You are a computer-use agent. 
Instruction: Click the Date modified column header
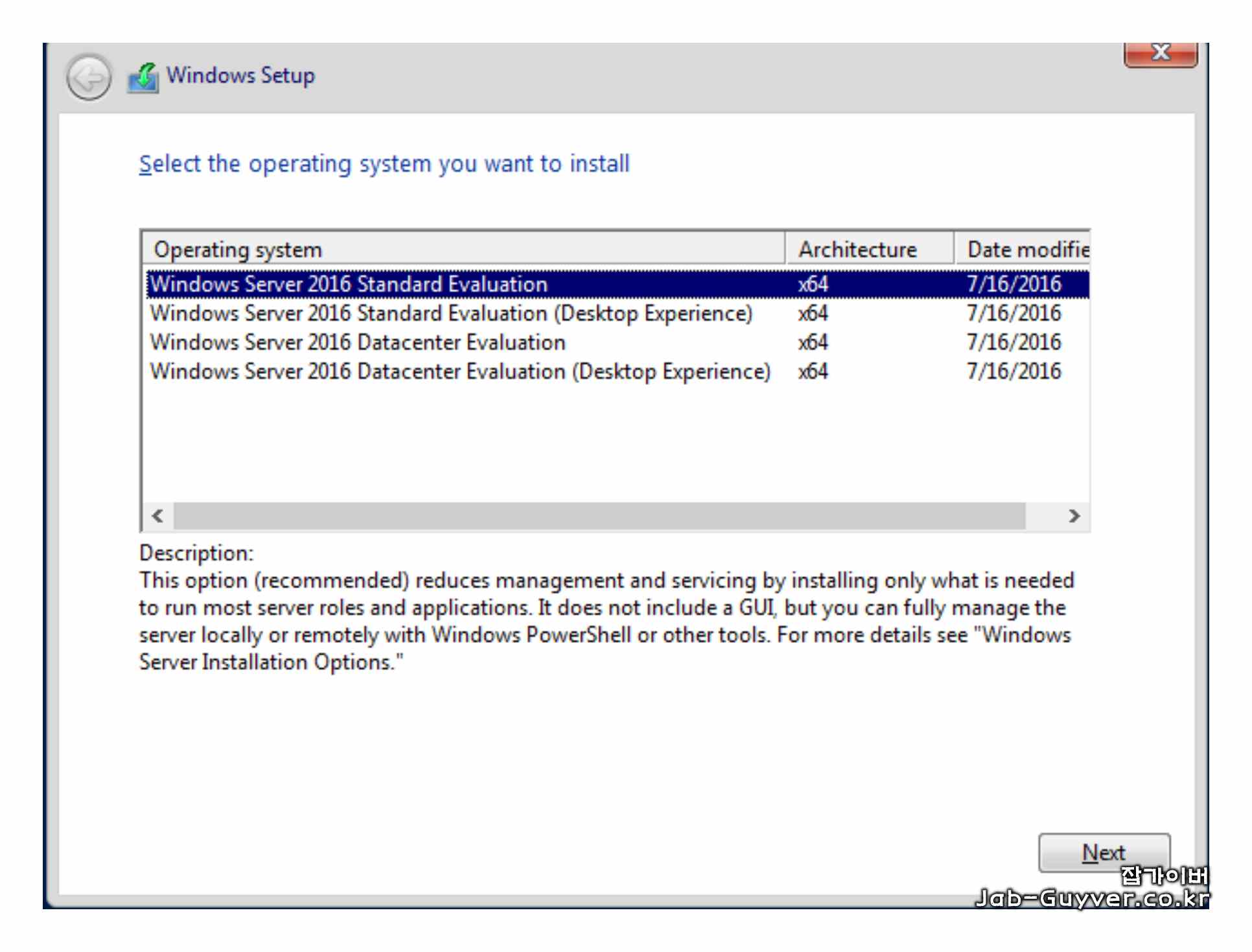pyautogui.click(x=1023, y=250)
